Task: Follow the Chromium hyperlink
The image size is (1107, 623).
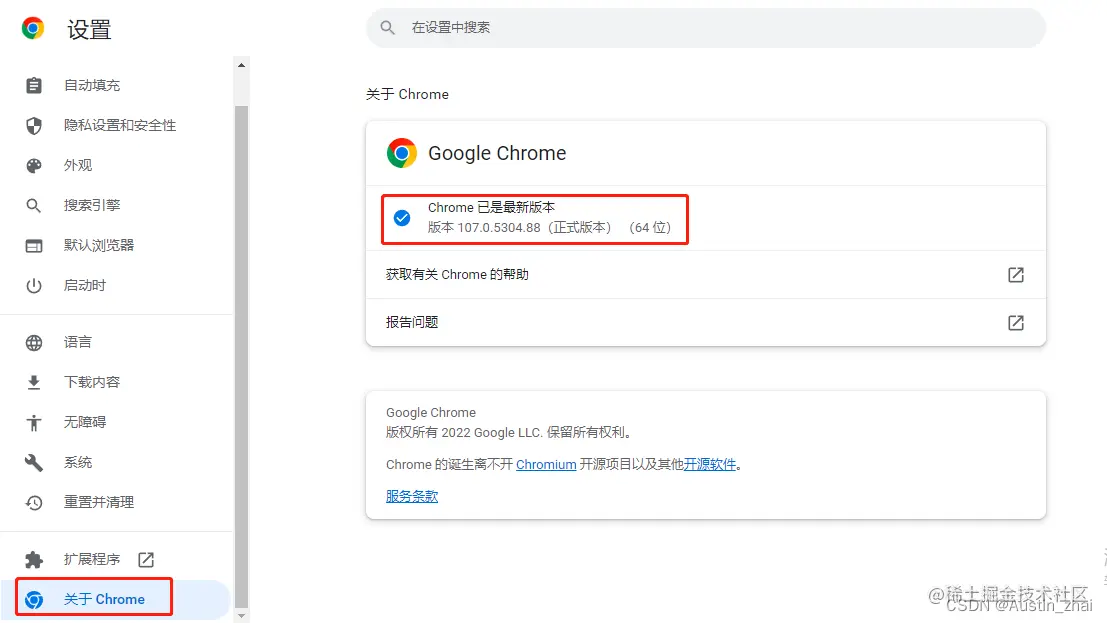Action: pos(546,465)
